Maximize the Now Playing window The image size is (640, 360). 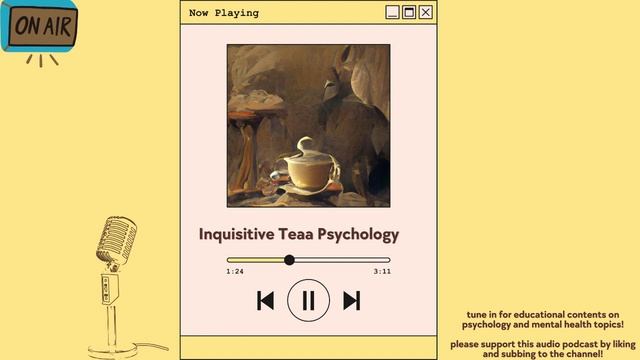tap(409, 12)
